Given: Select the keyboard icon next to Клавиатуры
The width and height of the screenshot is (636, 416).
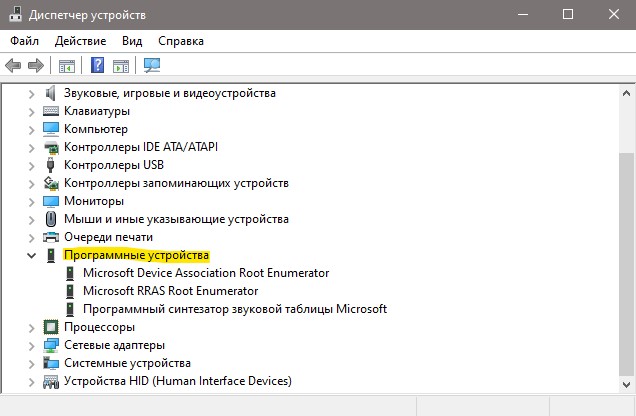Looking at the screenshot, I should 51,111.
